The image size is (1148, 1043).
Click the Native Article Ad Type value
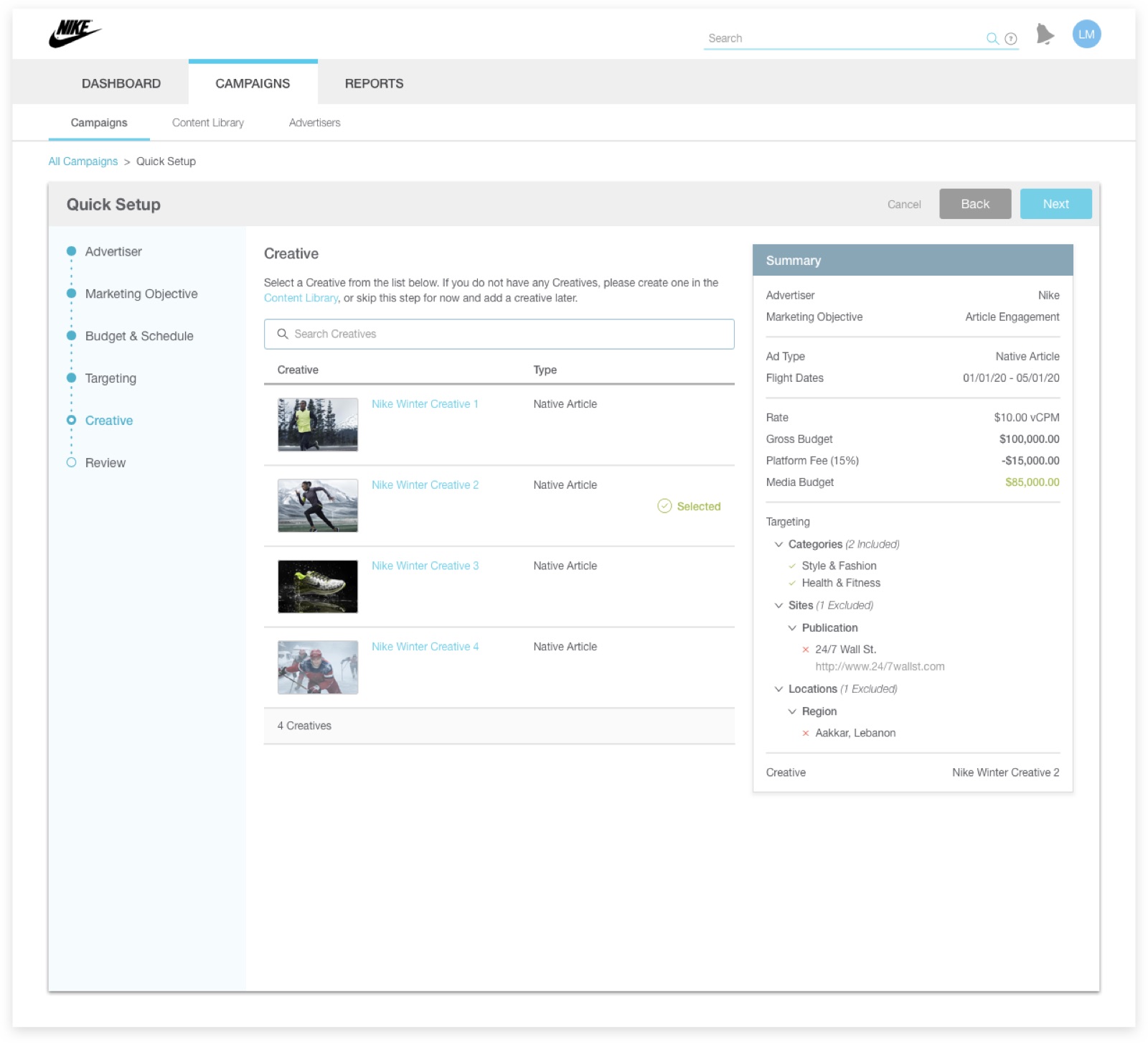(x=1027, y=357)
